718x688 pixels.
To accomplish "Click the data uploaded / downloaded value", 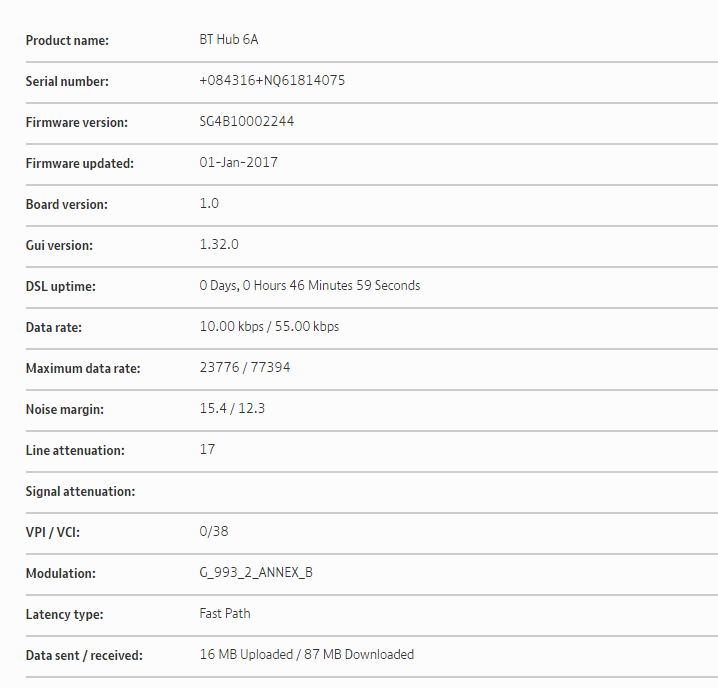I will pyautogui.click(x=306, y=655).
